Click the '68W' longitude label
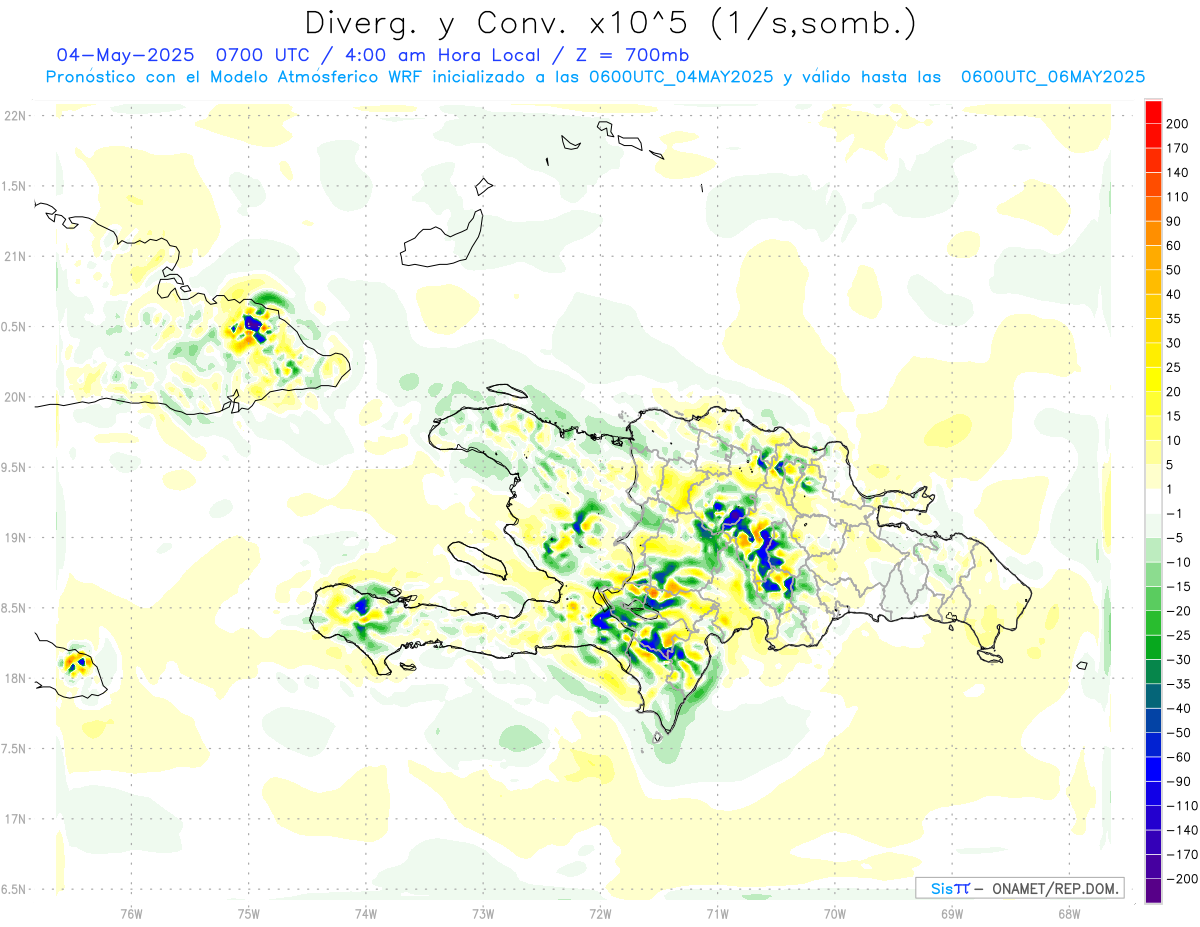Screen dimensions: 1200x927 click(x=1069, y=913)
